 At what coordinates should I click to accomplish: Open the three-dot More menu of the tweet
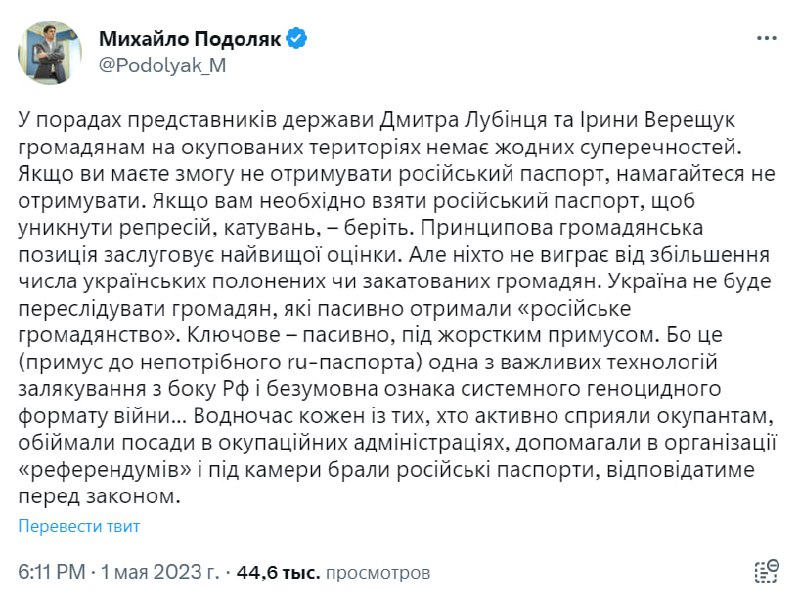pos(766,39)
